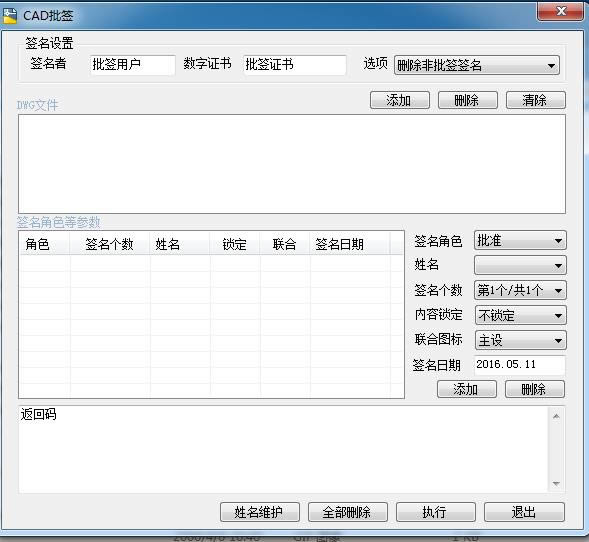Click the 删除 button above DWG file list
589x542 pixels.
(x=468, y=100)
